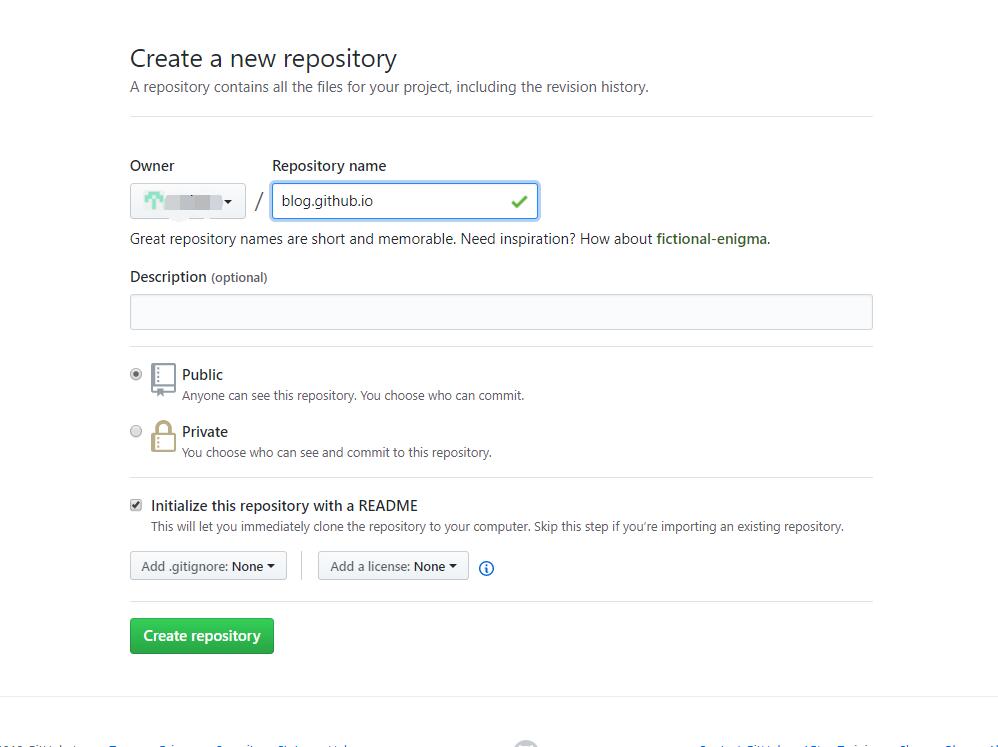The image size is (998, 747).
Task: Click the Repository name label
Action: [329, 166]
